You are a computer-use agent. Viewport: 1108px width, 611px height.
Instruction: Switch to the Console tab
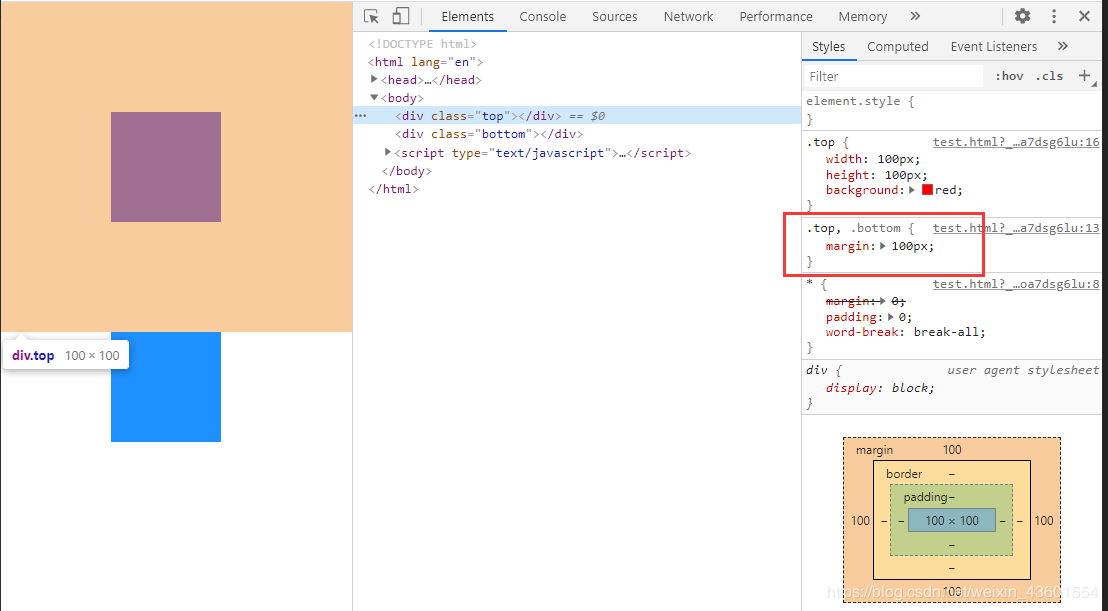click(543, 16)
